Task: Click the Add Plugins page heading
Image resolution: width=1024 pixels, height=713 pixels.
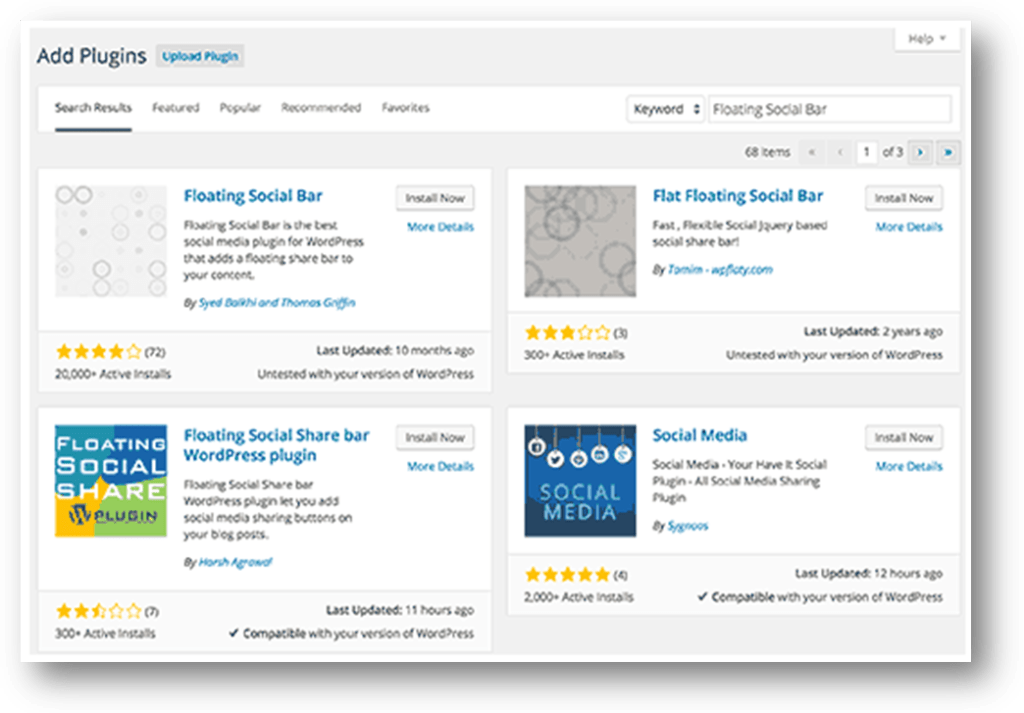Action: pyautogui.click(x=91, y=56)
